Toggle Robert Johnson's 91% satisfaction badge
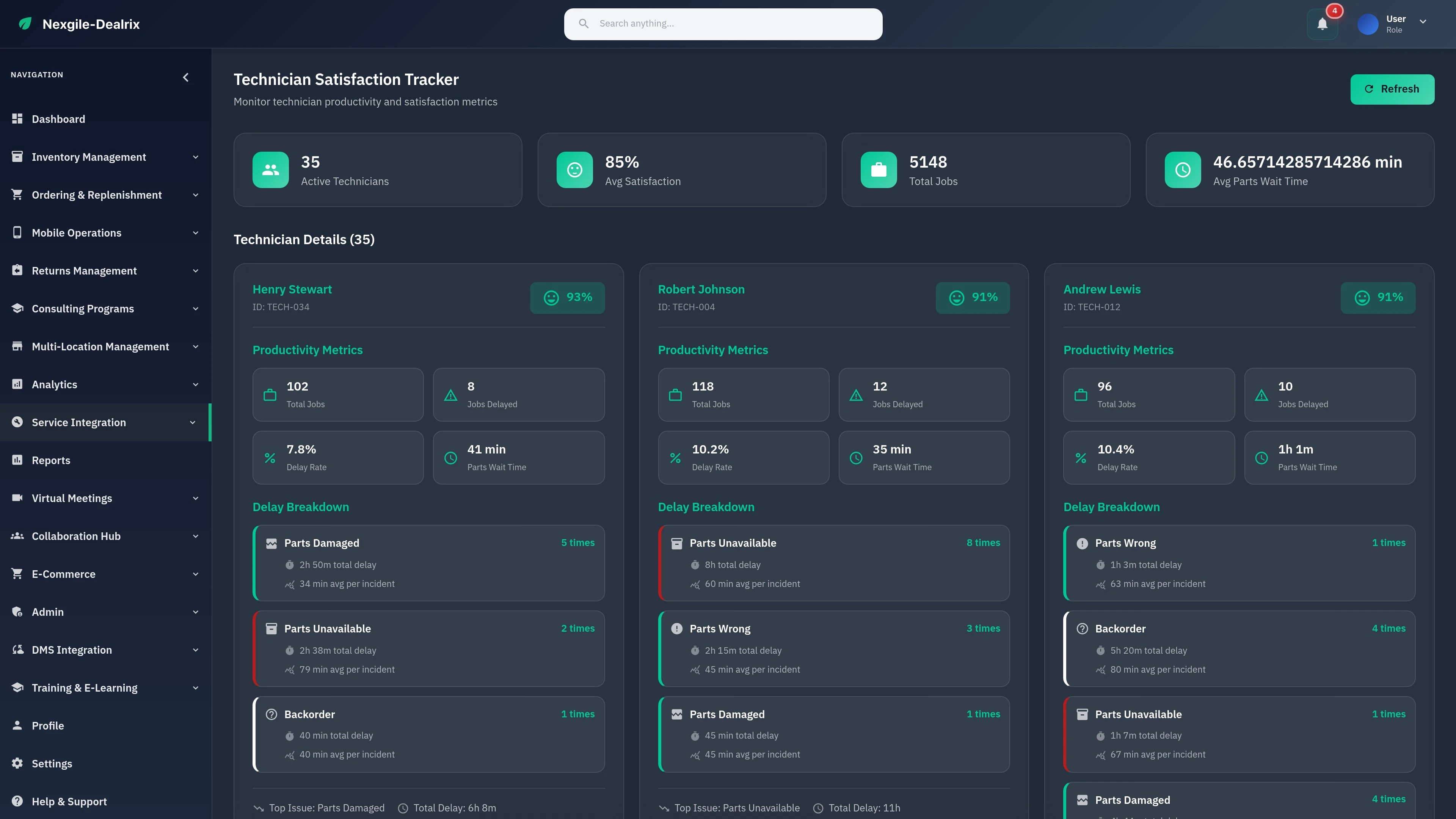Screen dimensions: 1456x819 (972, 297)
